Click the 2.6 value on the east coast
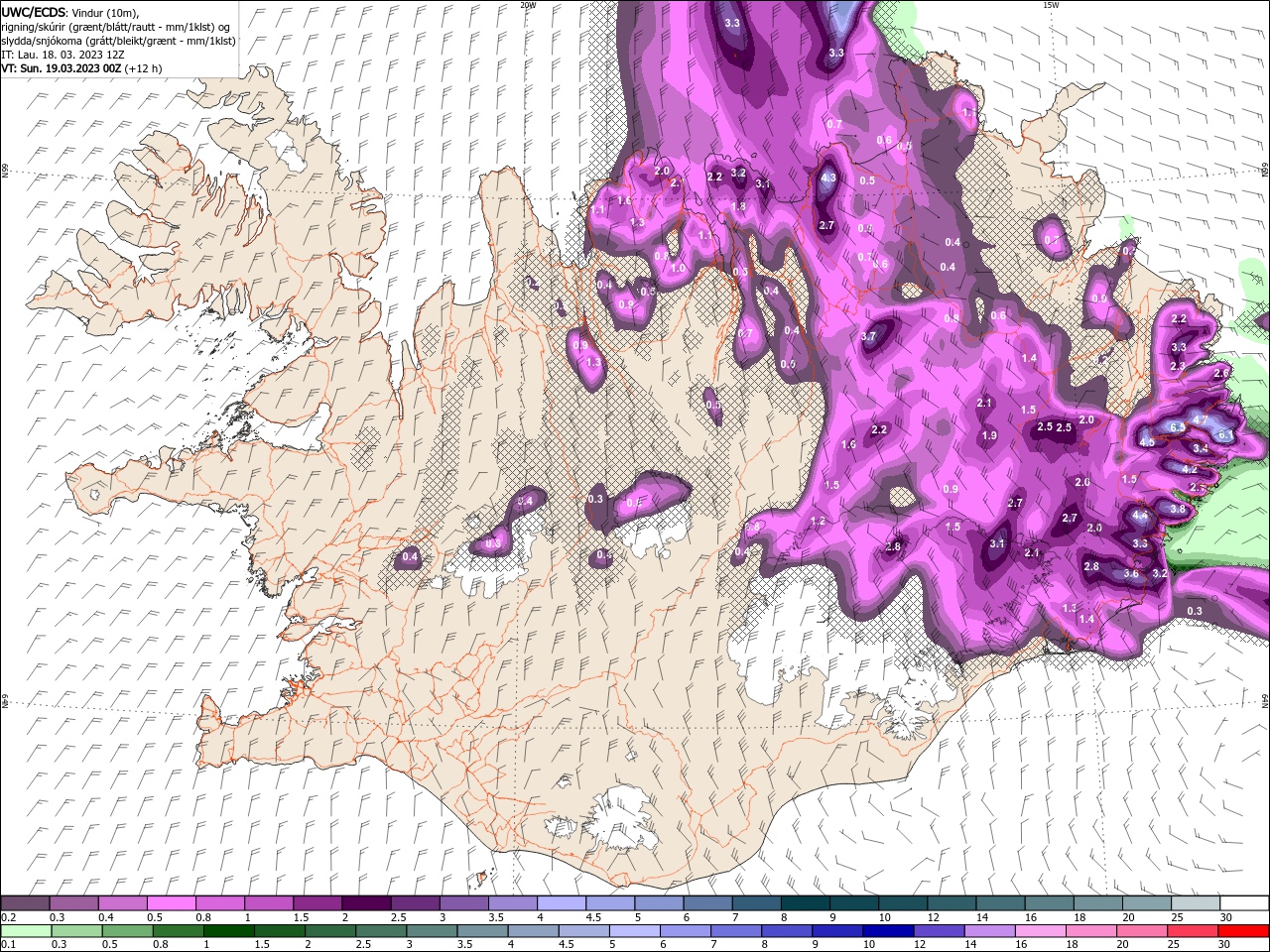Image resolution: width=1270 pixels, height=952 pixels. click(1221, 372)
